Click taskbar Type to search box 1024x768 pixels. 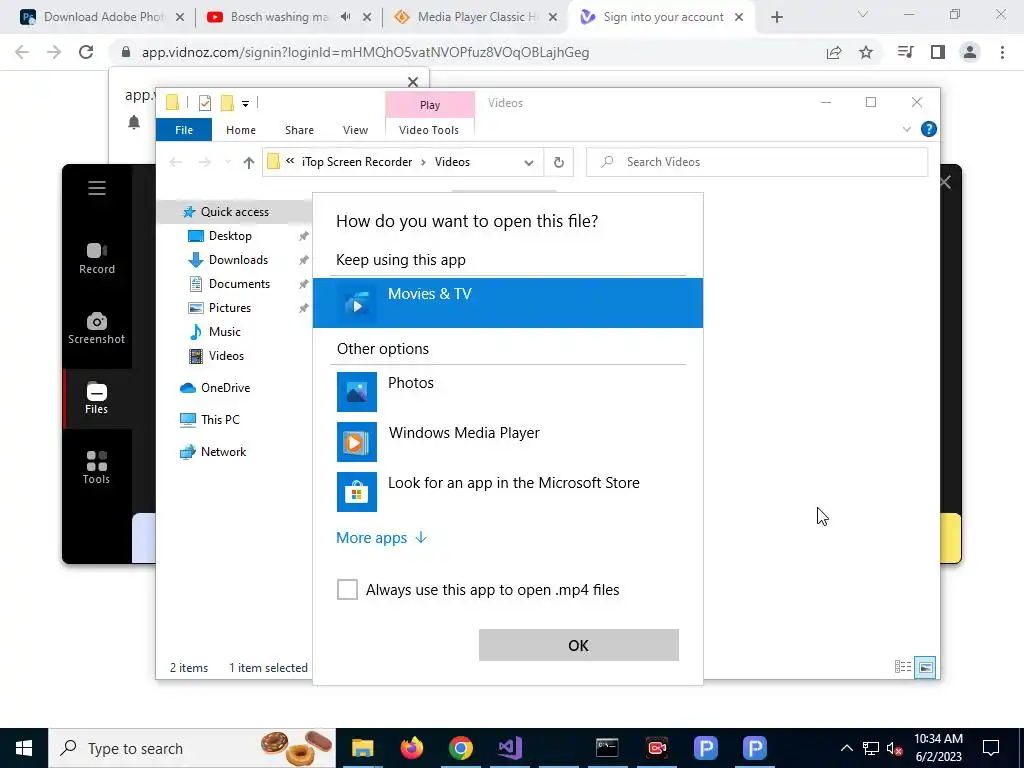(192, 748)
